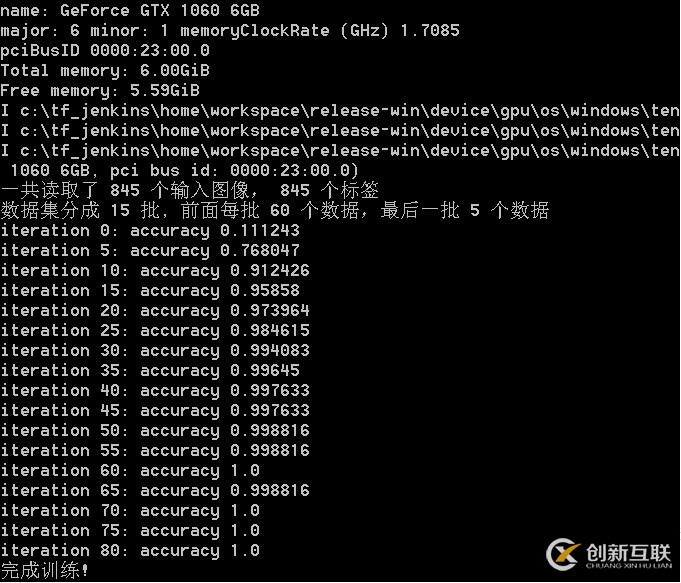Click the line reading 845 个输入图像
The width and height of the screenshot is (681, 583).
(x=190, y=190)
